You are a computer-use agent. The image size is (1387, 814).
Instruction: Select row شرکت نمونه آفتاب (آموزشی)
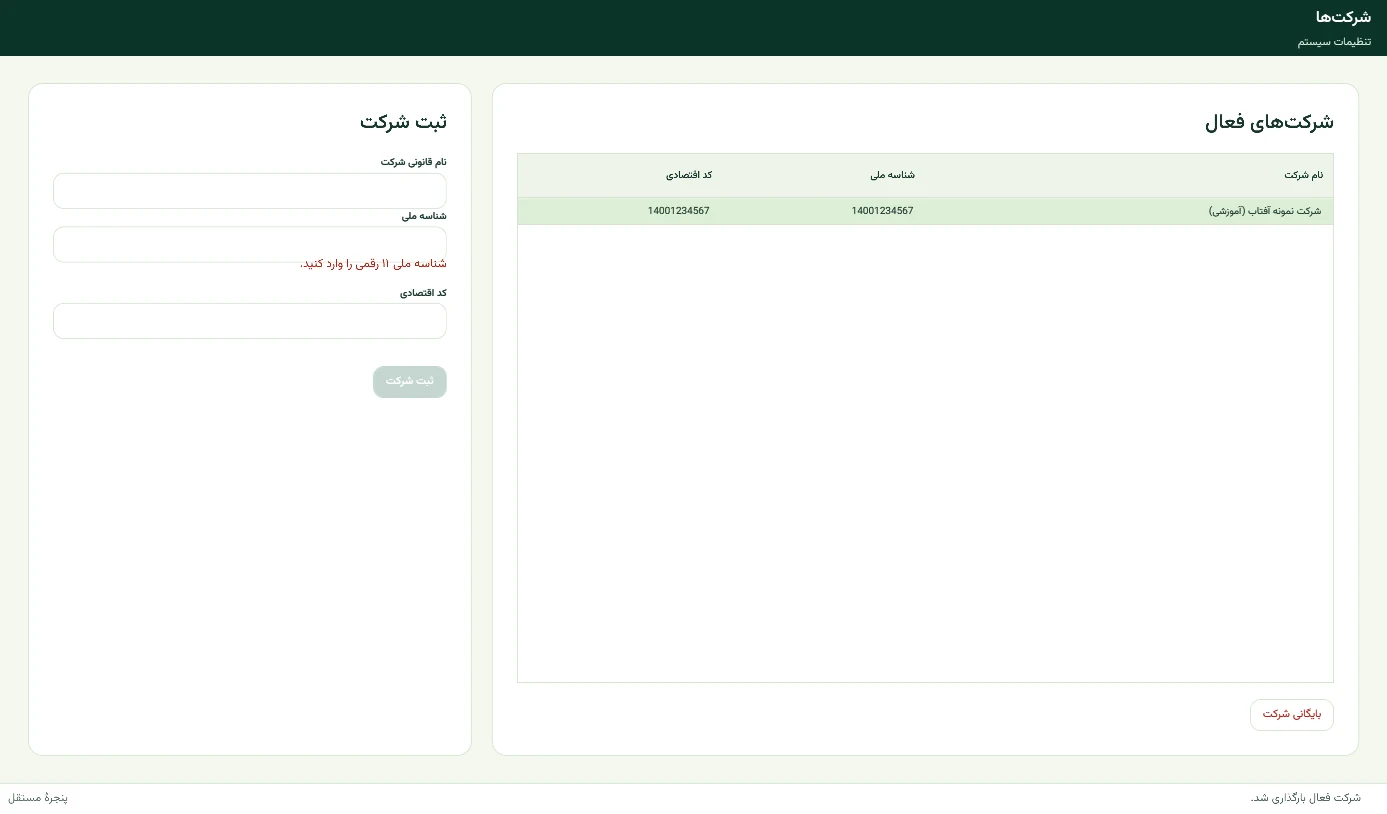[x=925, y=211]
